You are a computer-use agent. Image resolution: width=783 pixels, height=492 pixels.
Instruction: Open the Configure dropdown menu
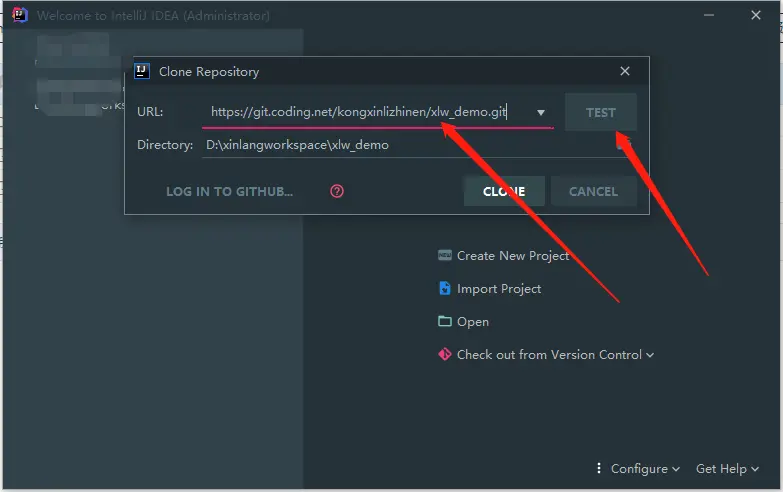645,469
